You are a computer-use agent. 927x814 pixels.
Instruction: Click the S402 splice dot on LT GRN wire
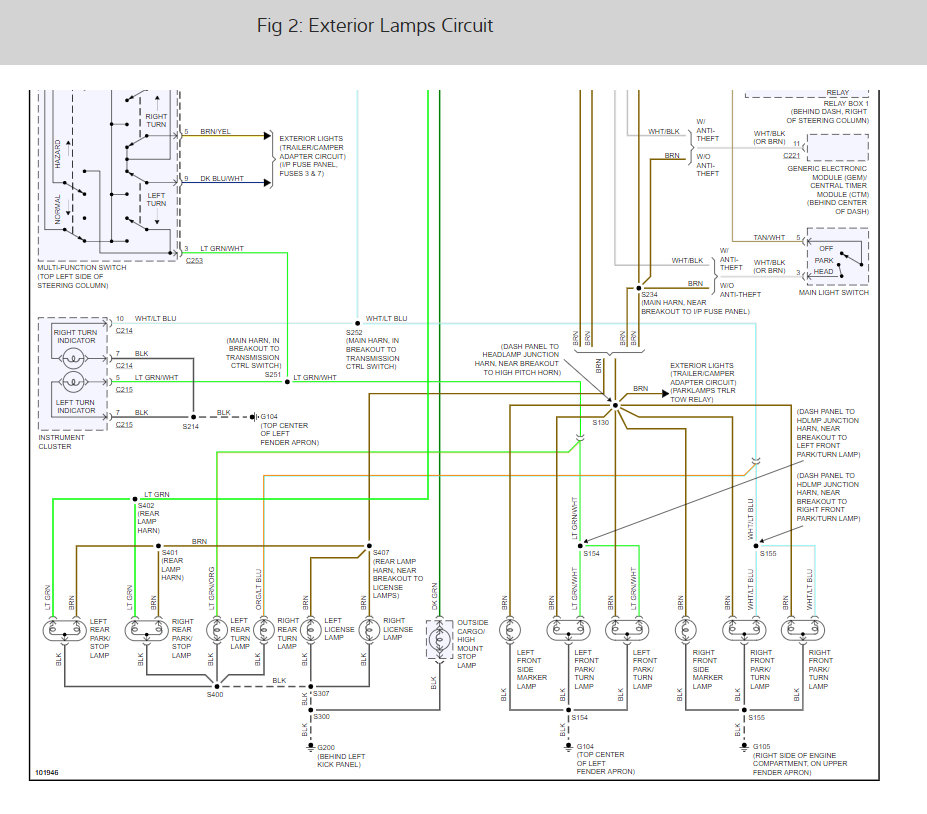[x=135, y=500]
